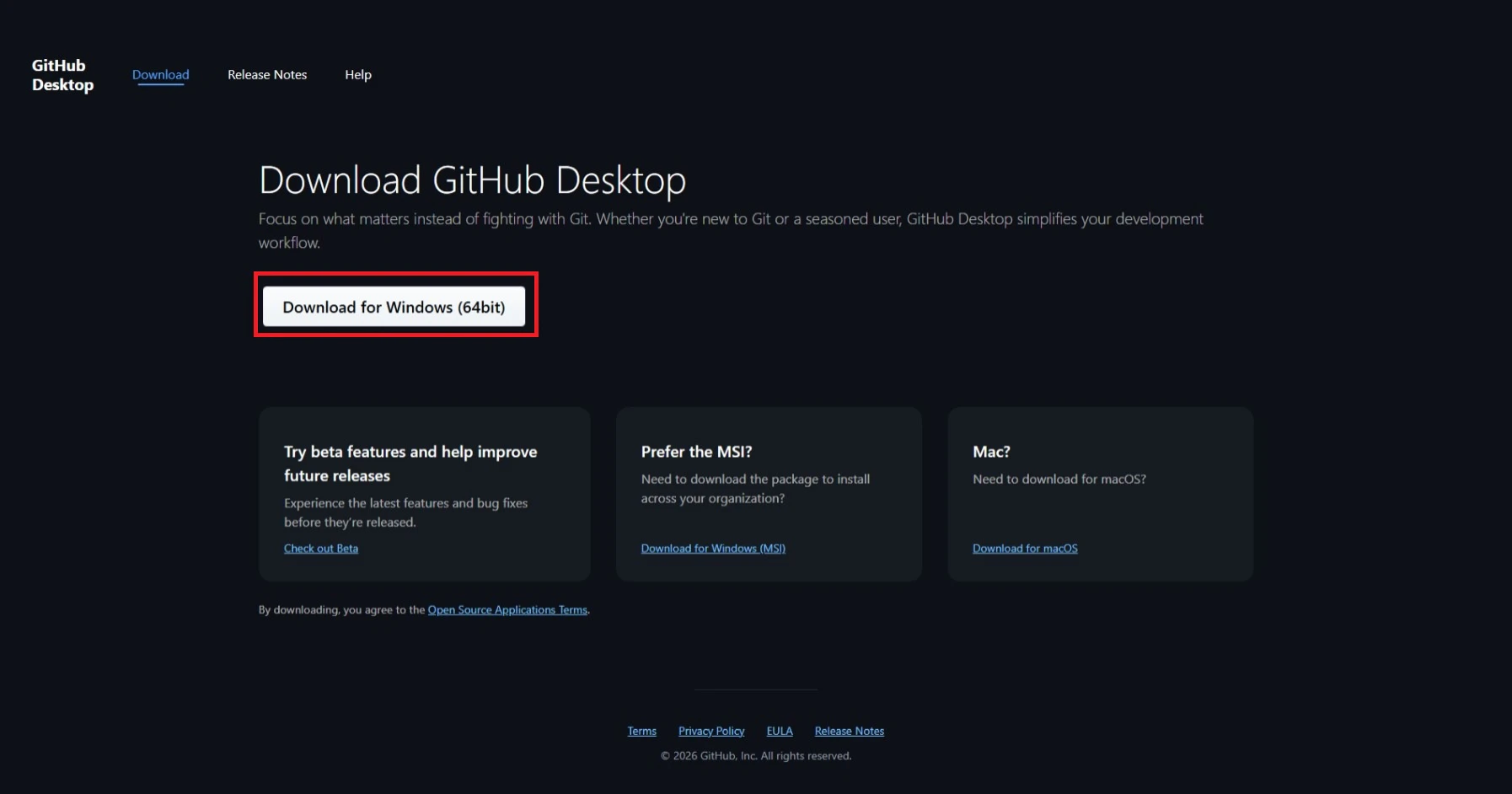Click 'Need to download for macOS?' text

click(x=1059, y=479)
